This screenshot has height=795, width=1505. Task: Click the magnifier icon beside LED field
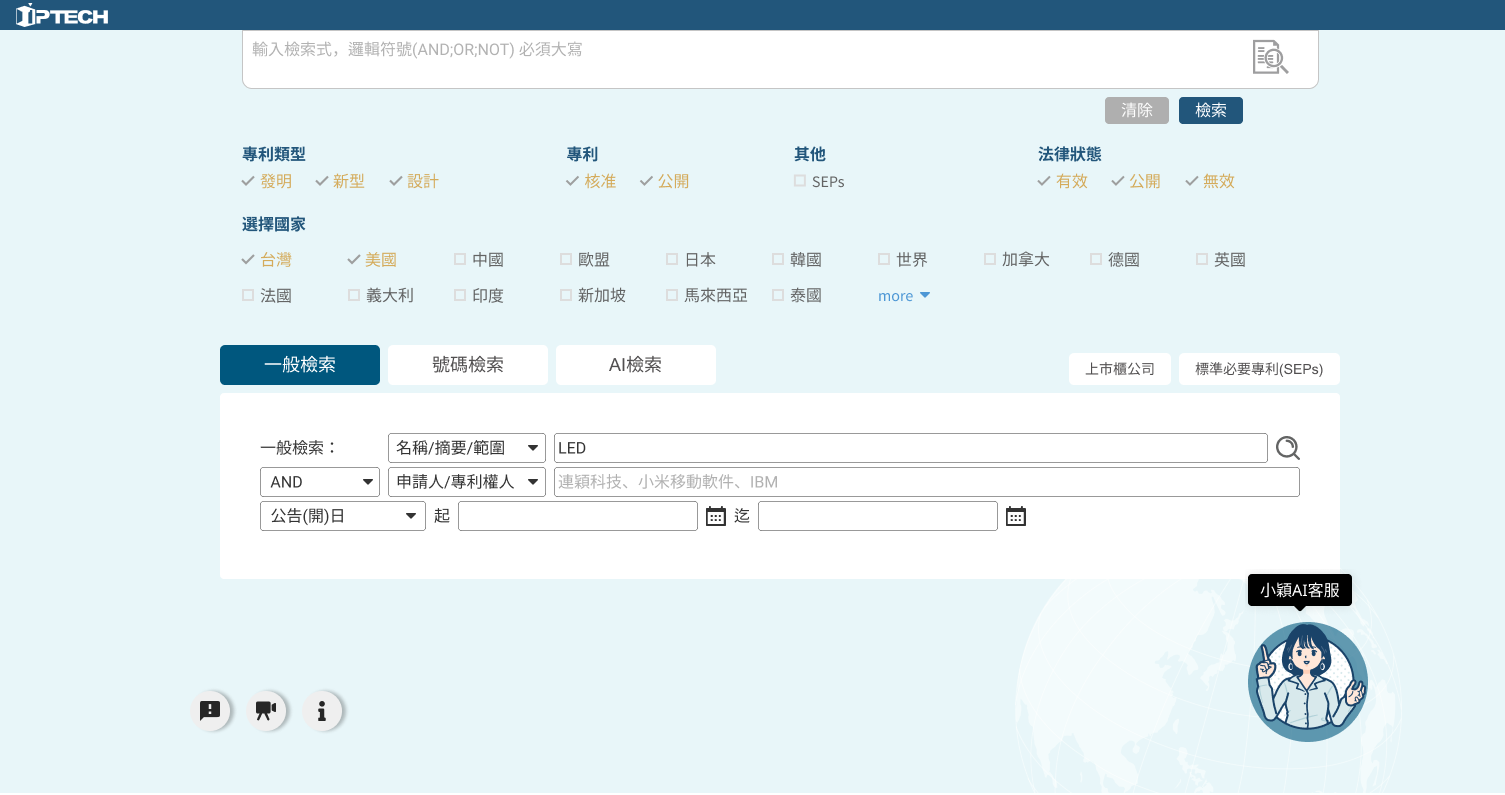[1287, 448]
